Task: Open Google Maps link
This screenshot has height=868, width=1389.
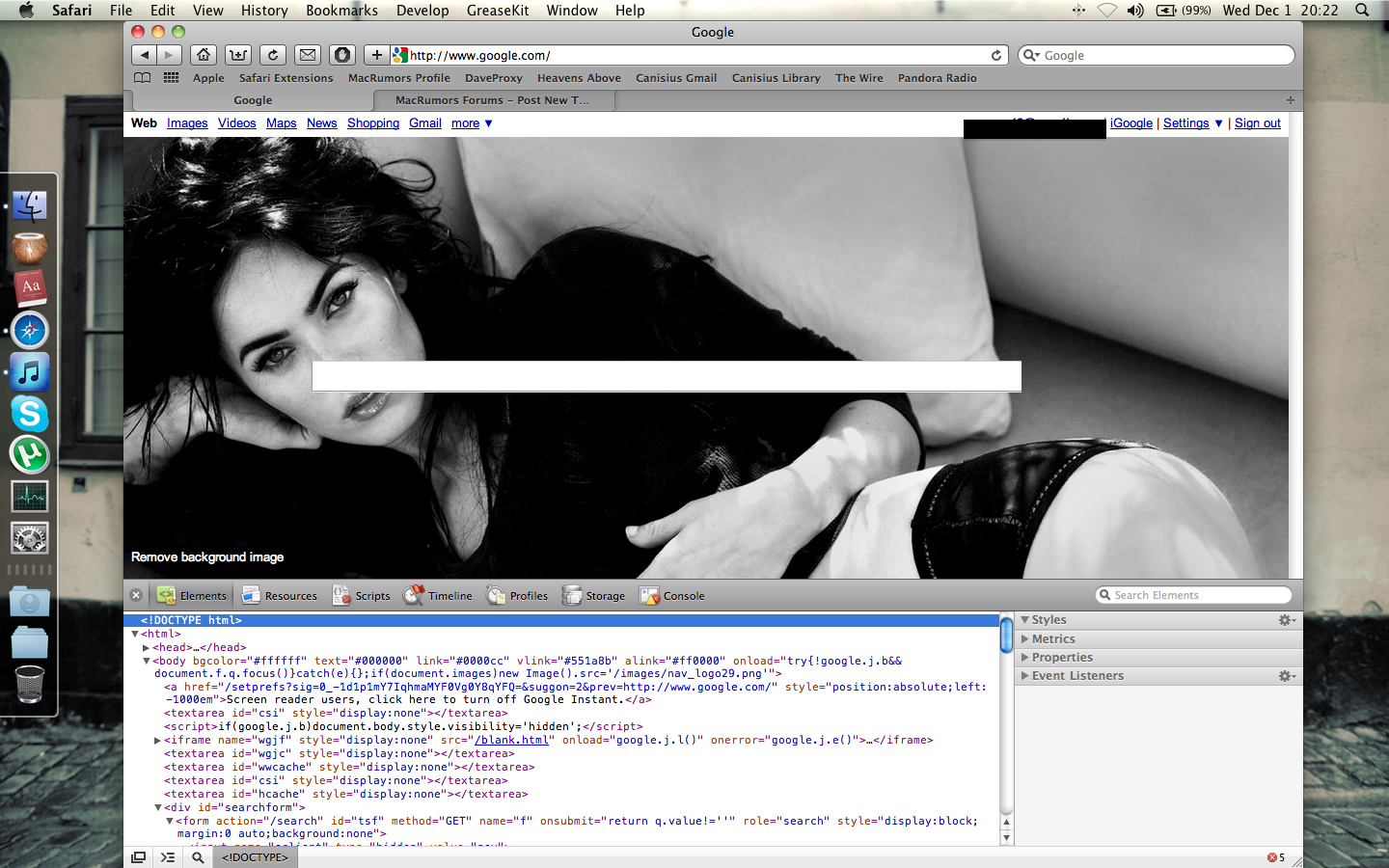Action: (x=282, y=123)
